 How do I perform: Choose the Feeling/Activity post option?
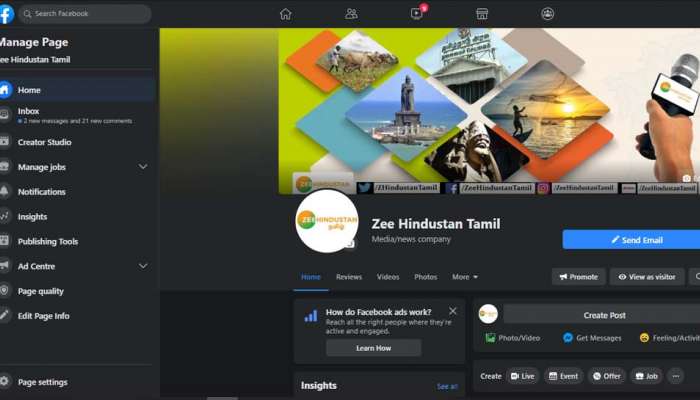tap(670, 338)
